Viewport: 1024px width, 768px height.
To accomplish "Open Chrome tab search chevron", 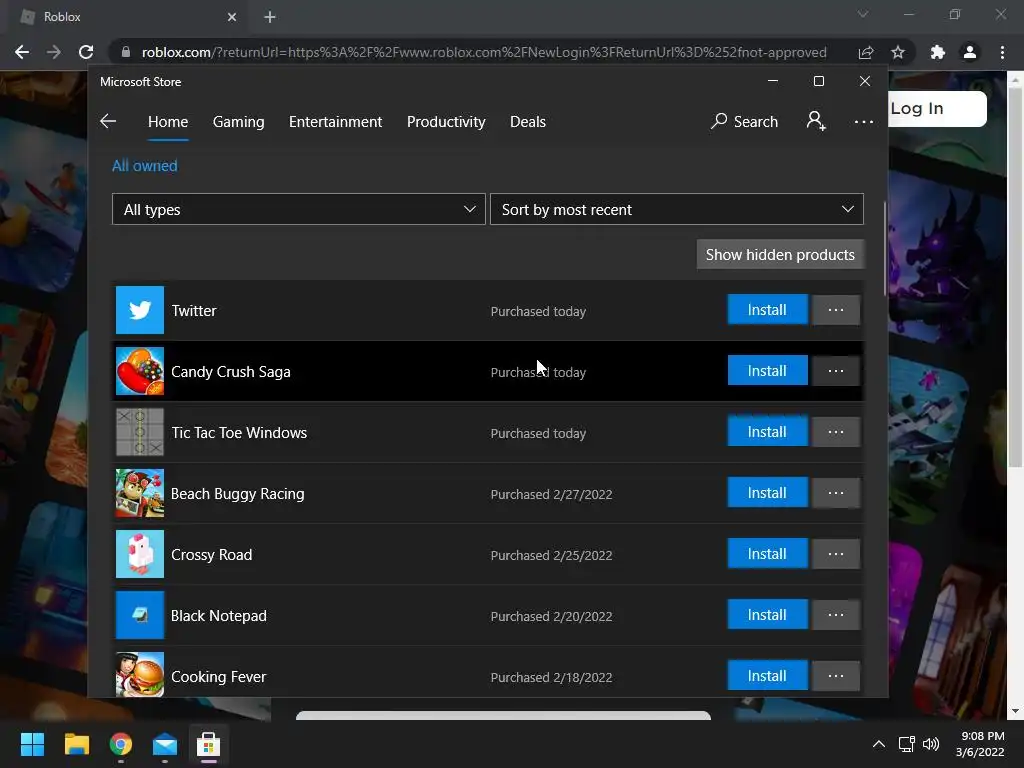I will [x=863, y=14].
